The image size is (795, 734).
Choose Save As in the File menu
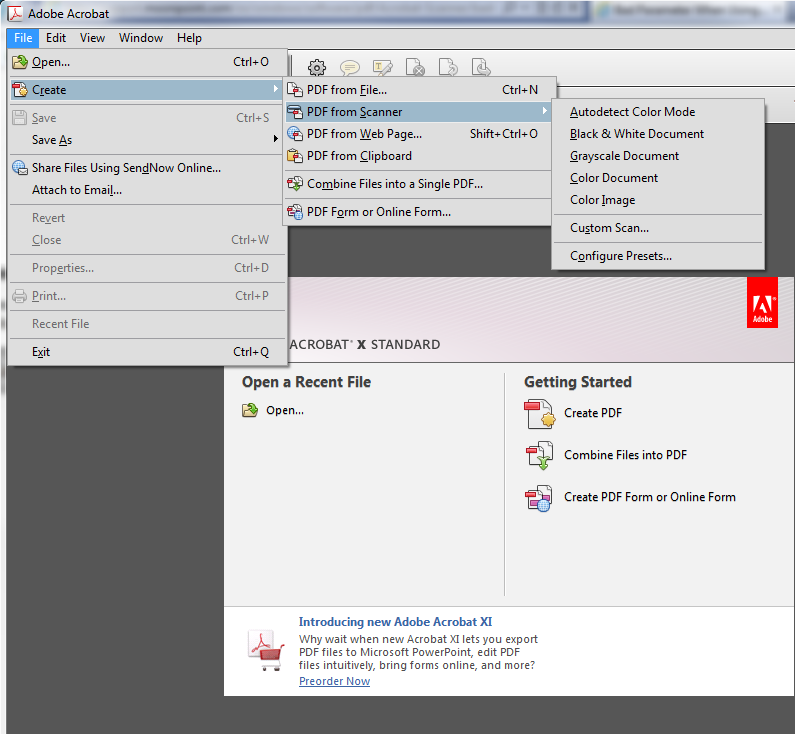[148, 140]
